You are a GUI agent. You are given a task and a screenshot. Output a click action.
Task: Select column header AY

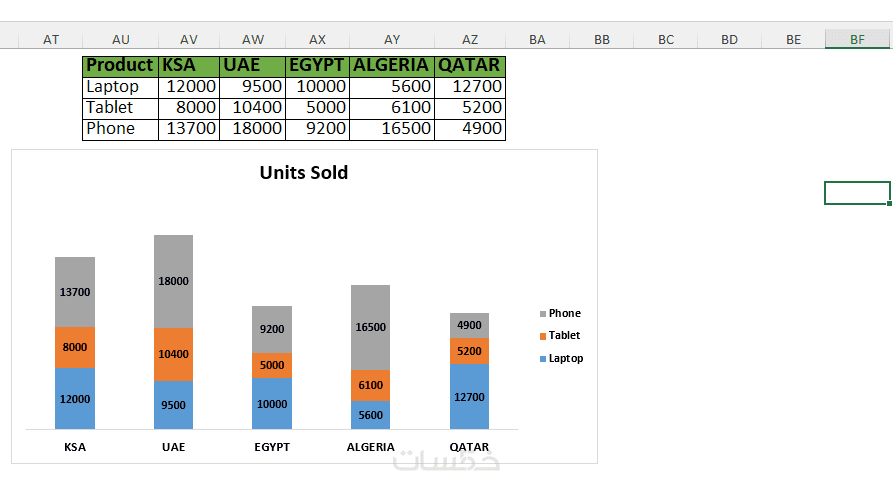point(392,39)
